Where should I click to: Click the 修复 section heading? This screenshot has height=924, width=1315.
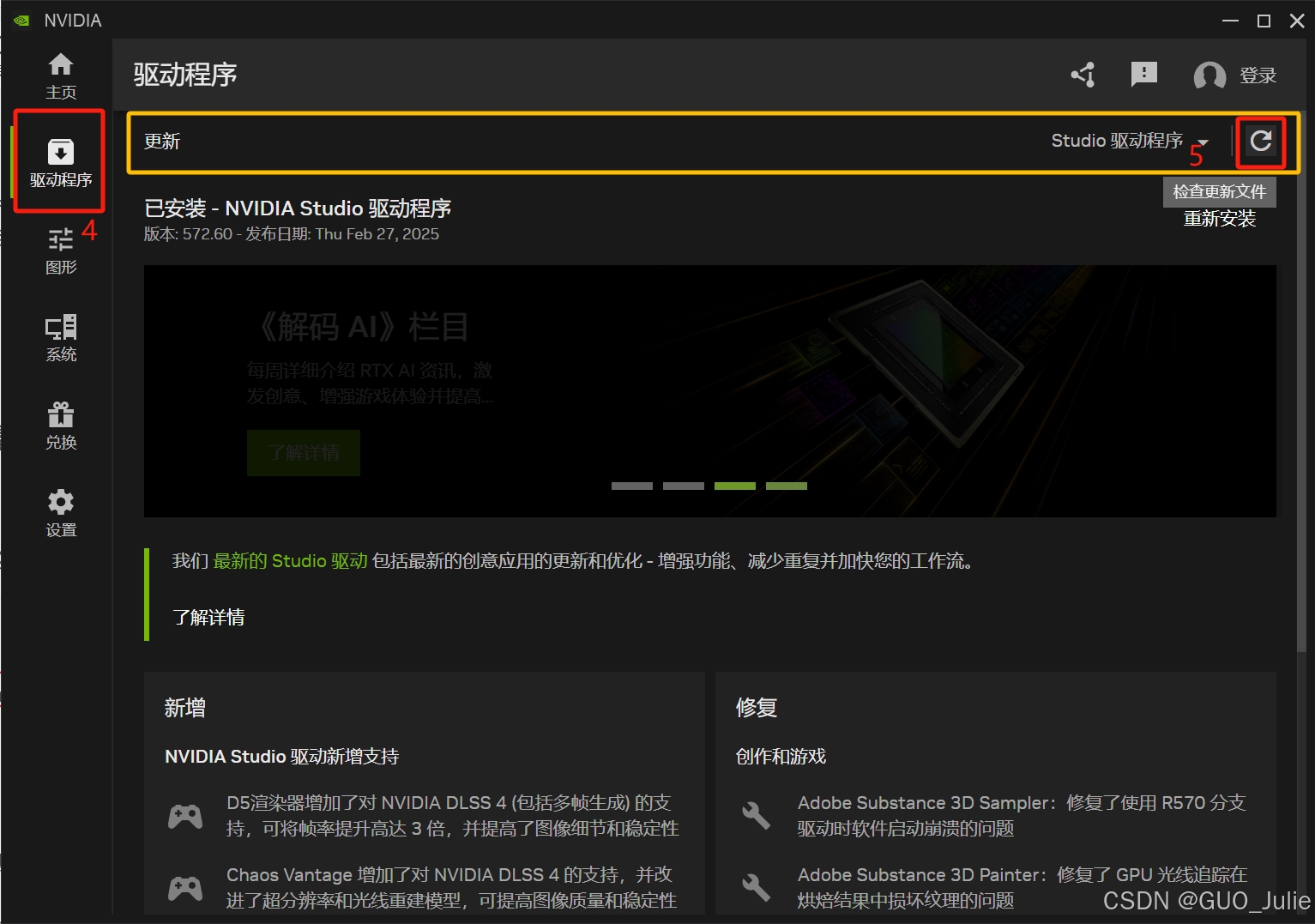click(x=757, y=708)
